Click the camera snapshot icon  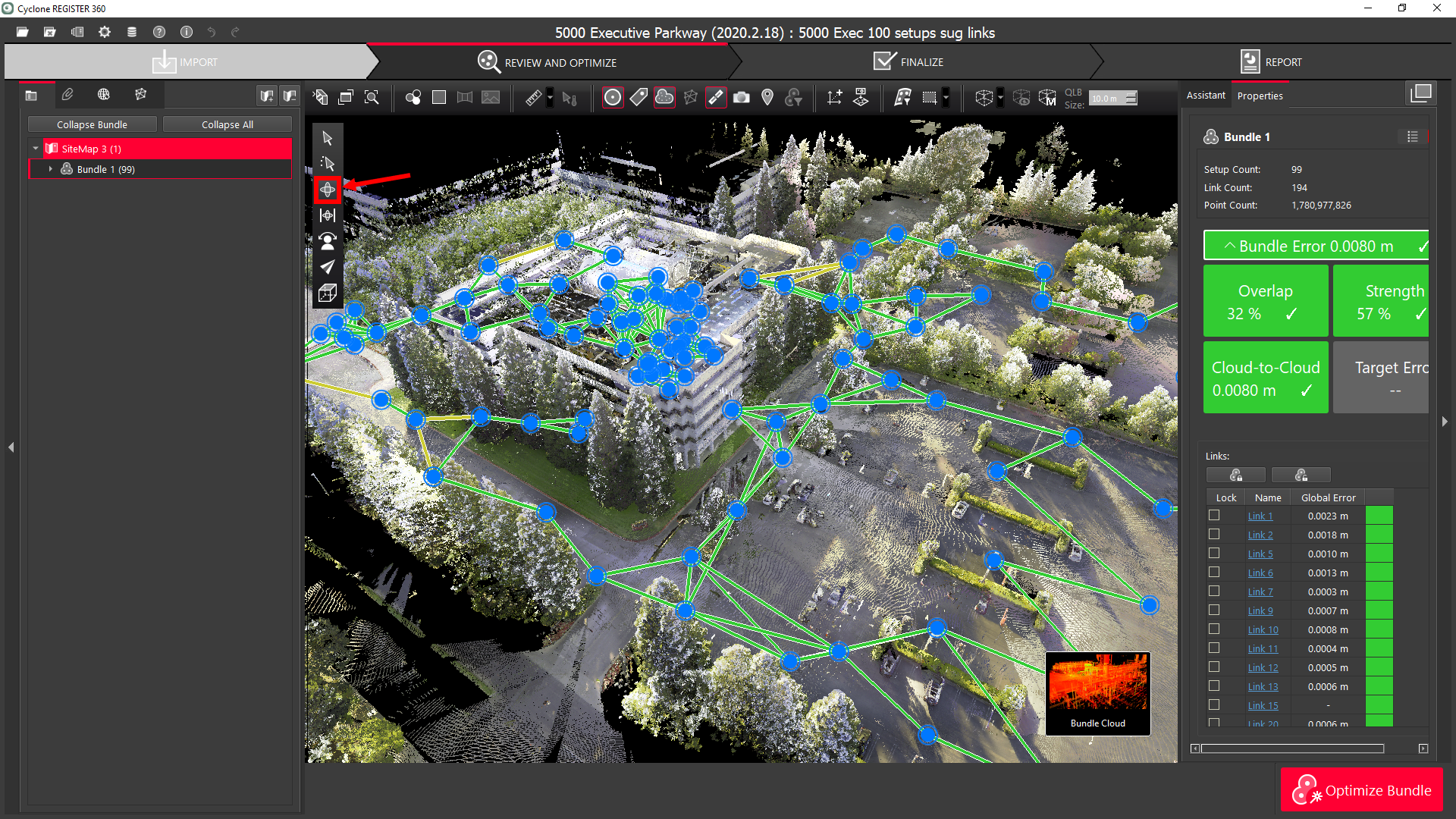pos(742,98)
